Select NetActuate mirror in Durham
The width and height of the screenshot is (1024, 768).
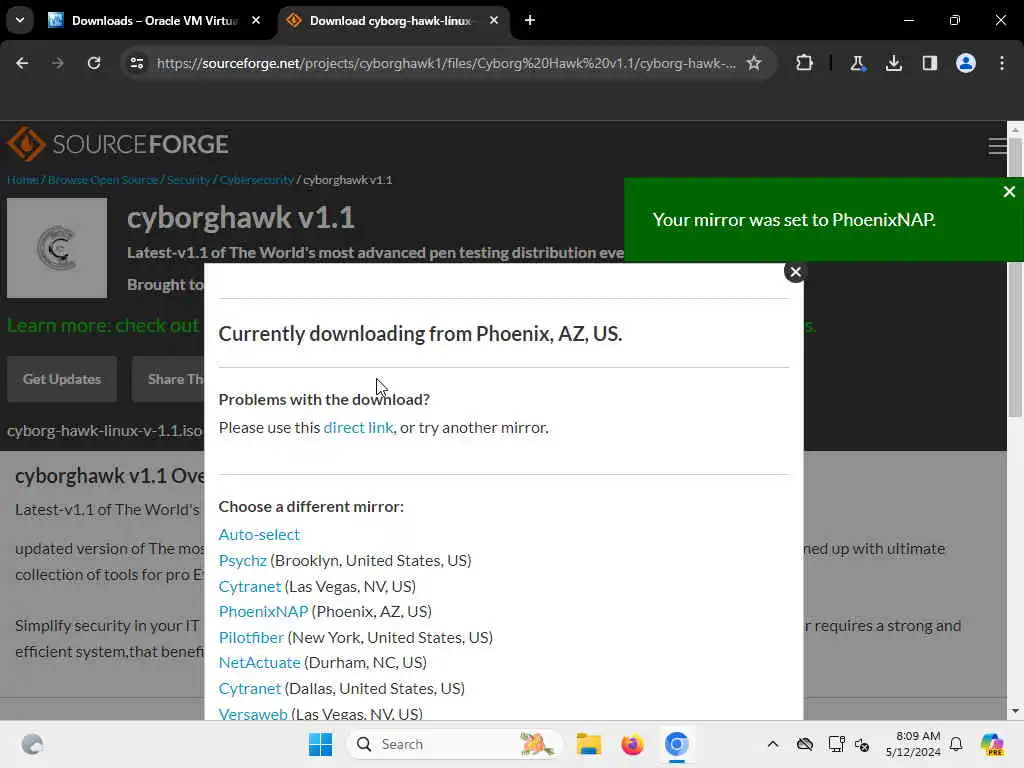259,662
